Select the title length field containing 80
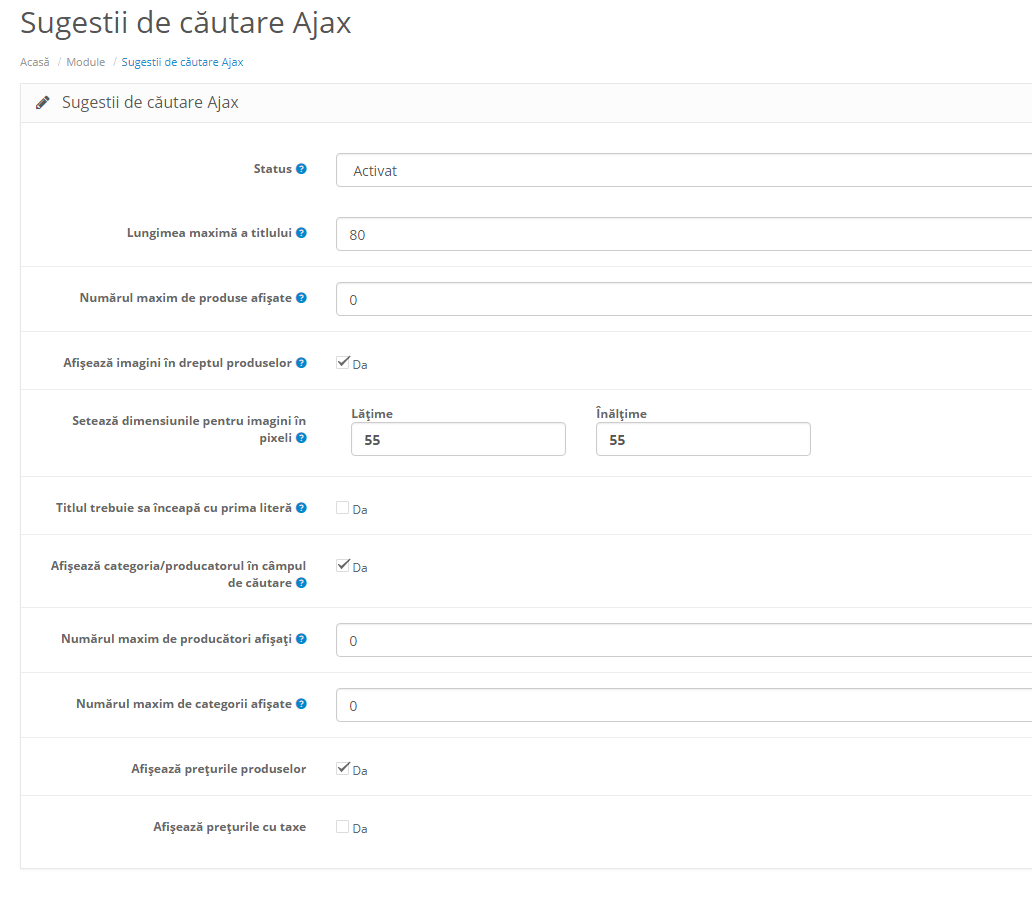Screen dimensions: 1032x901 tap(600, 234)
